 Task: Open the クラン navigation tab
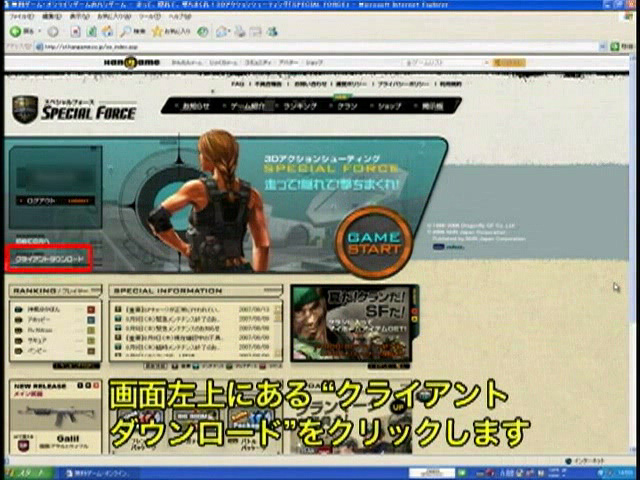coord(347,106)
